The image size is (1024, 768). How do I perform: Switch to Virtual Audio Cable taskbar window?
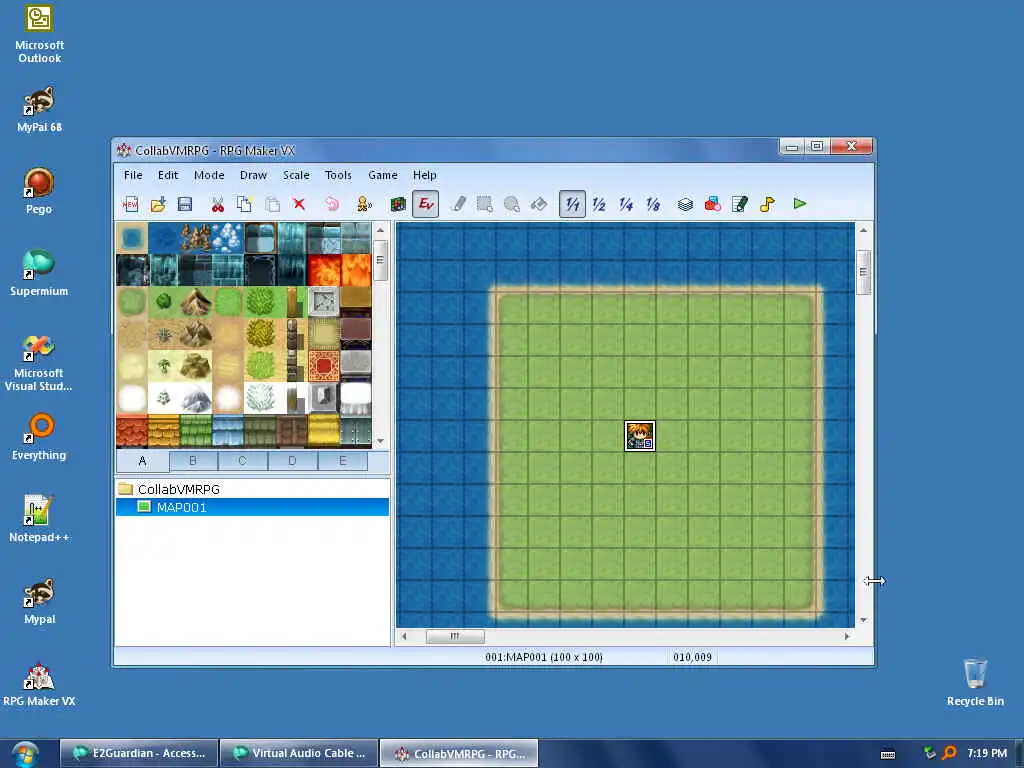click(x=299, y=753)
